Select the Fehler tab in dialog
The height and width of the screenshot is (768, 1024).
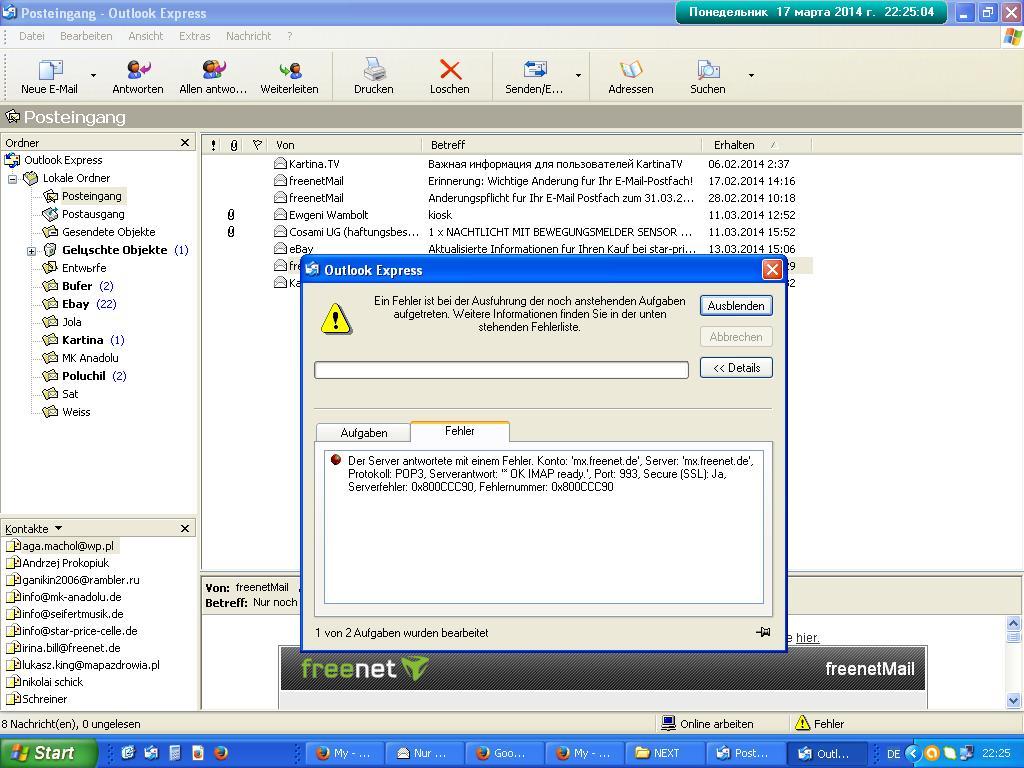click(x=460, y=431)
